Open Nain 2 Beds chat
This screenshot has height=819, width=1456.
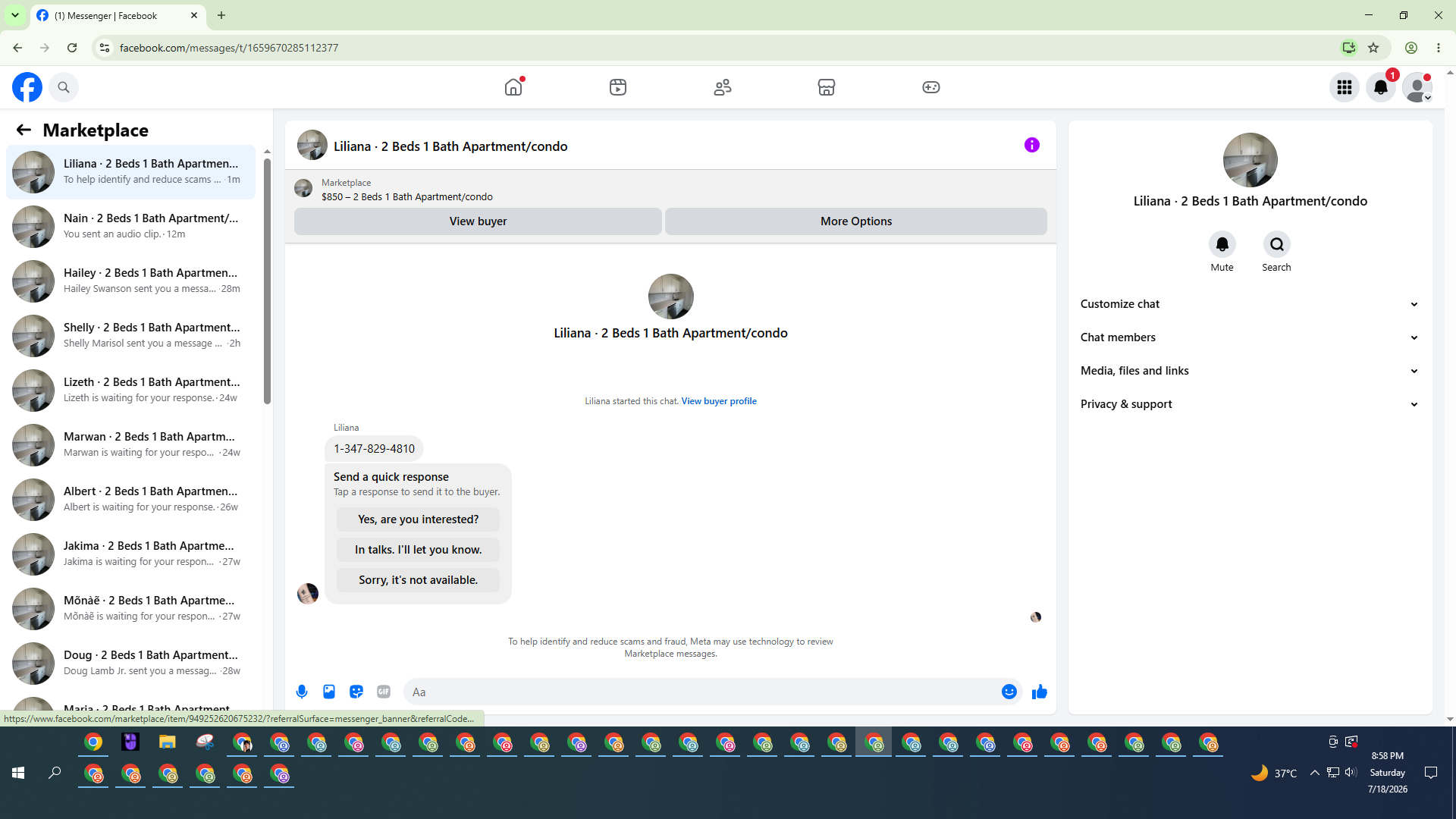pyautogui.click(x=130, y=227)
